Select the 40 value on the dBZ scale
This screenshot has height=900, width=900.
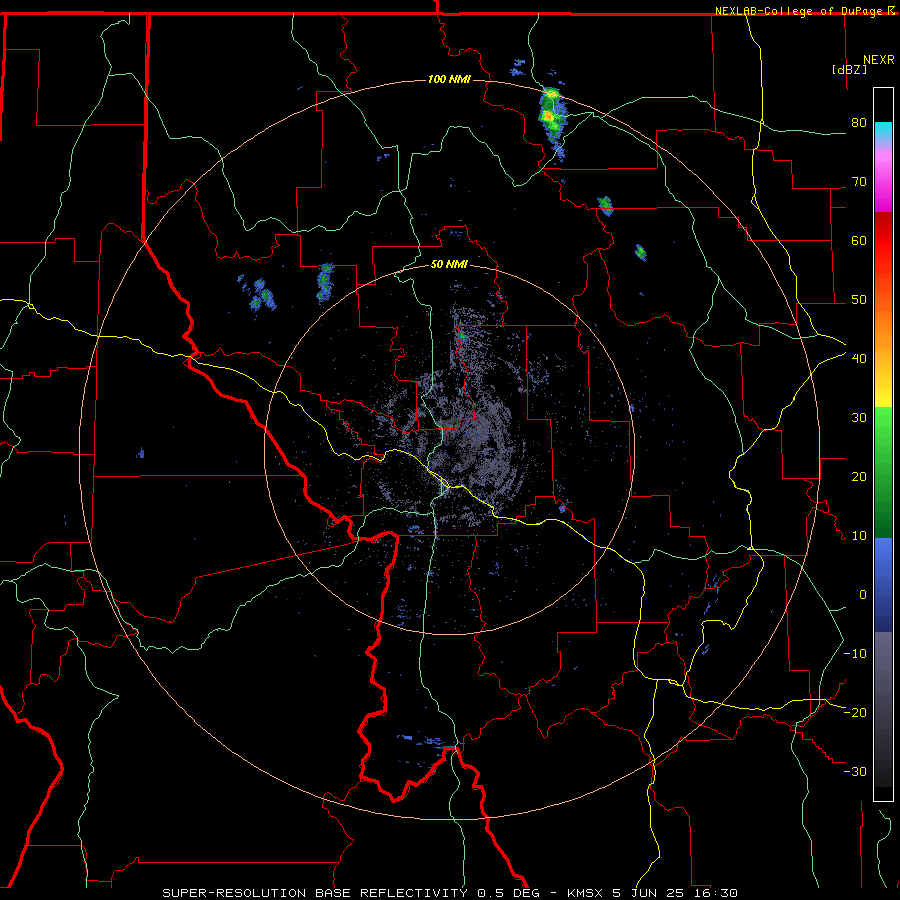[859, 359]
